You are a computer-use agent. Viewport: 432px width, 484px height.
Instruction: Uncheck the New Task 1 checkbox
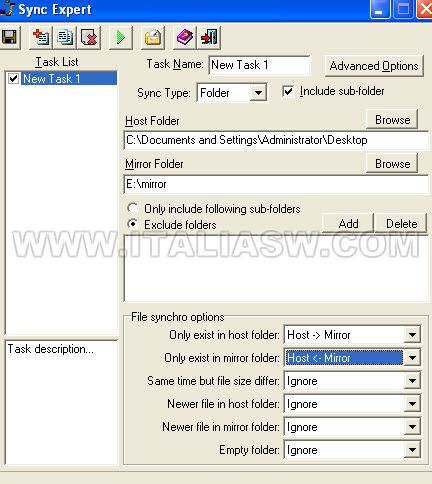13,79
